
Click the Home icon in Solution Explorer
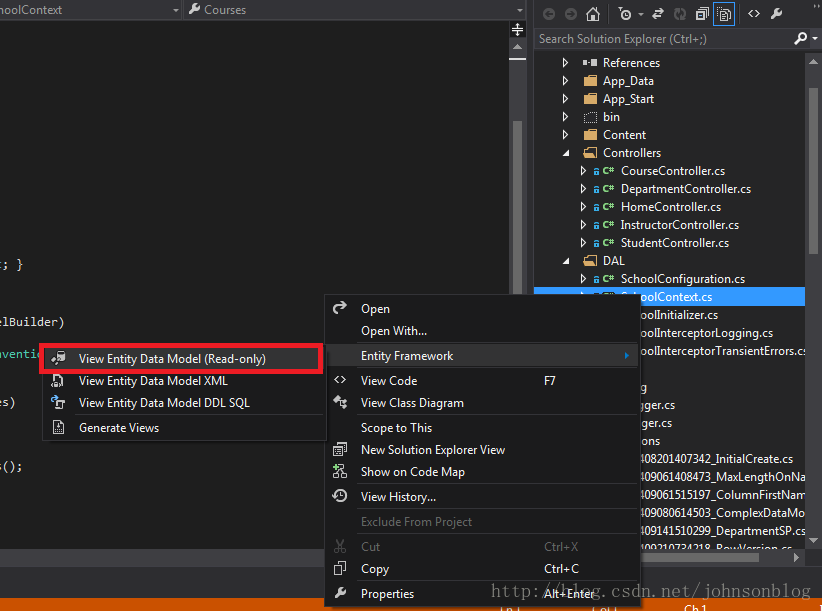coord(593,14)
